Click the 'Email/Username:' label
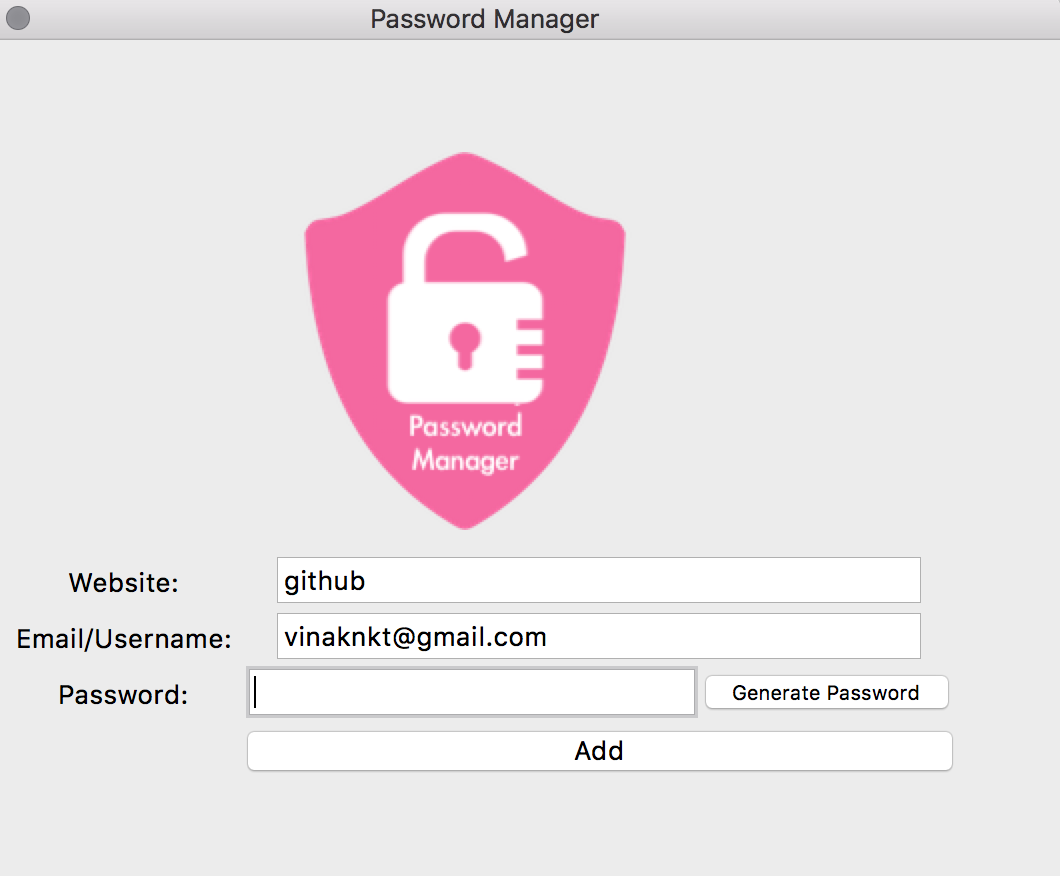This screenshot has height=876, width=1060. [124, 639]
